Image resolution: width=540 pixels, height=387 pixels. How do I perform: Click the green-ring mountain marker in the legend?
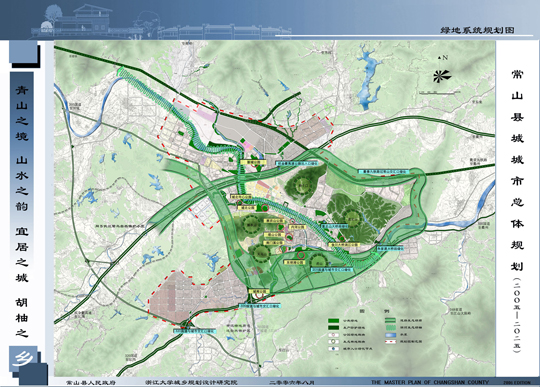333,342
